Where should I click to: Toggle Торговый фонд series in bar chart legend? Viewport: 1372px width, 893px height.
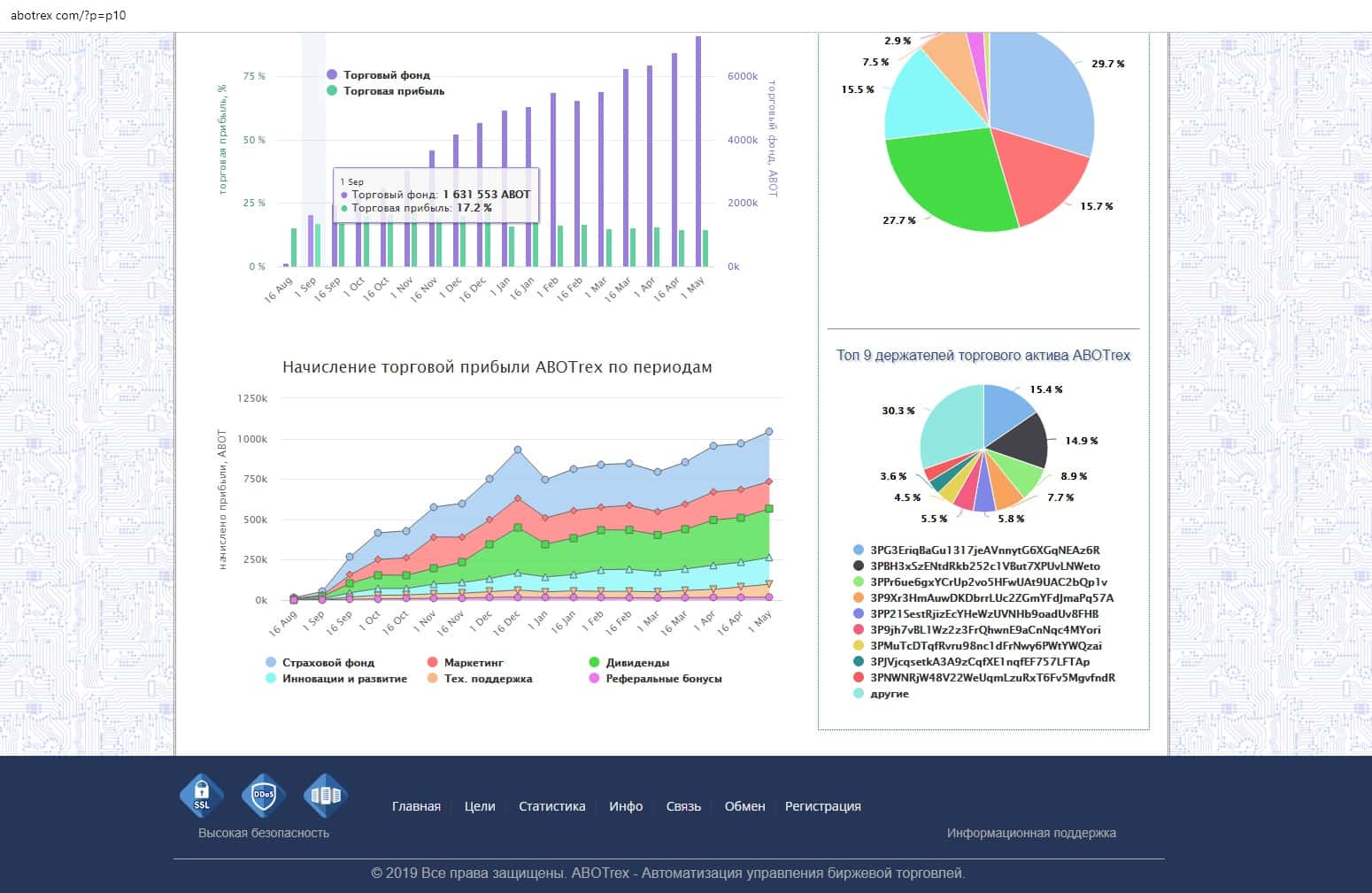pos(379,75)
